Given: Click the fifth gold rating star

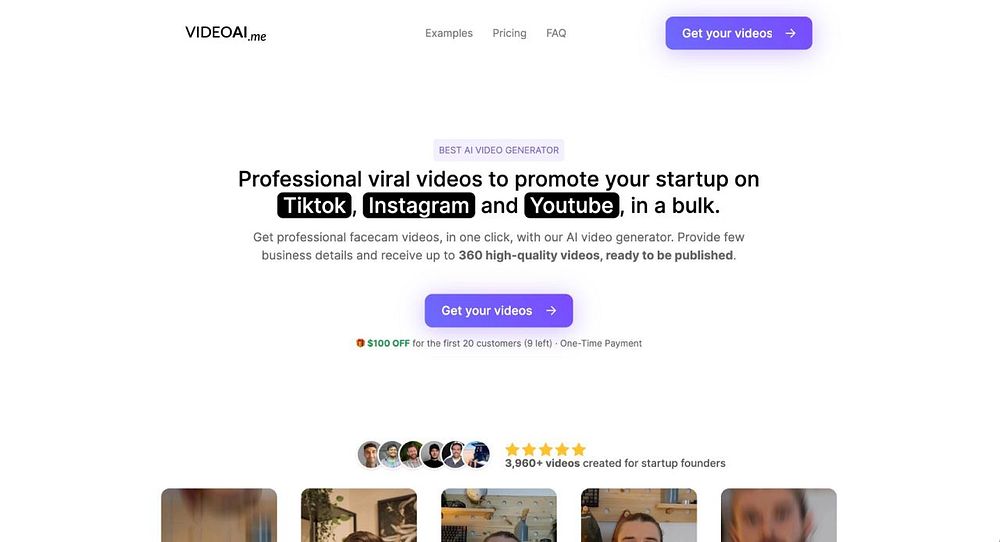Looking at the screenshot, I should 578,450.
